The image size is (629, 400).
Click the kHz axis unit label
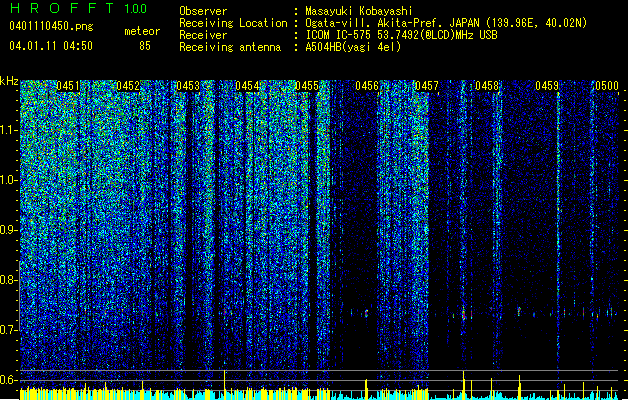click(9, 81)
